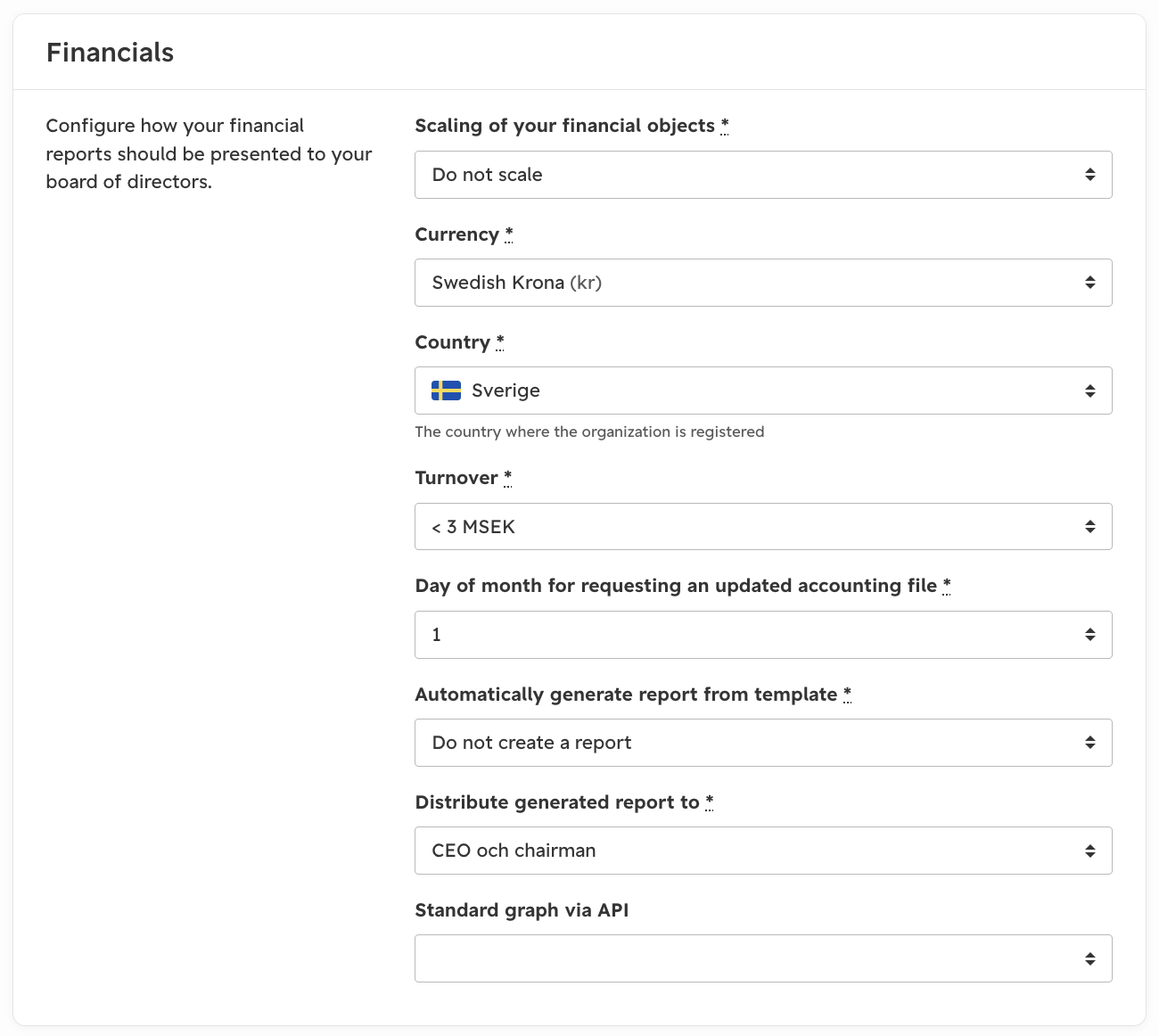Click the Swedish flag icon
Viewport: 1159px width, 1036px height.
point(446,391)
